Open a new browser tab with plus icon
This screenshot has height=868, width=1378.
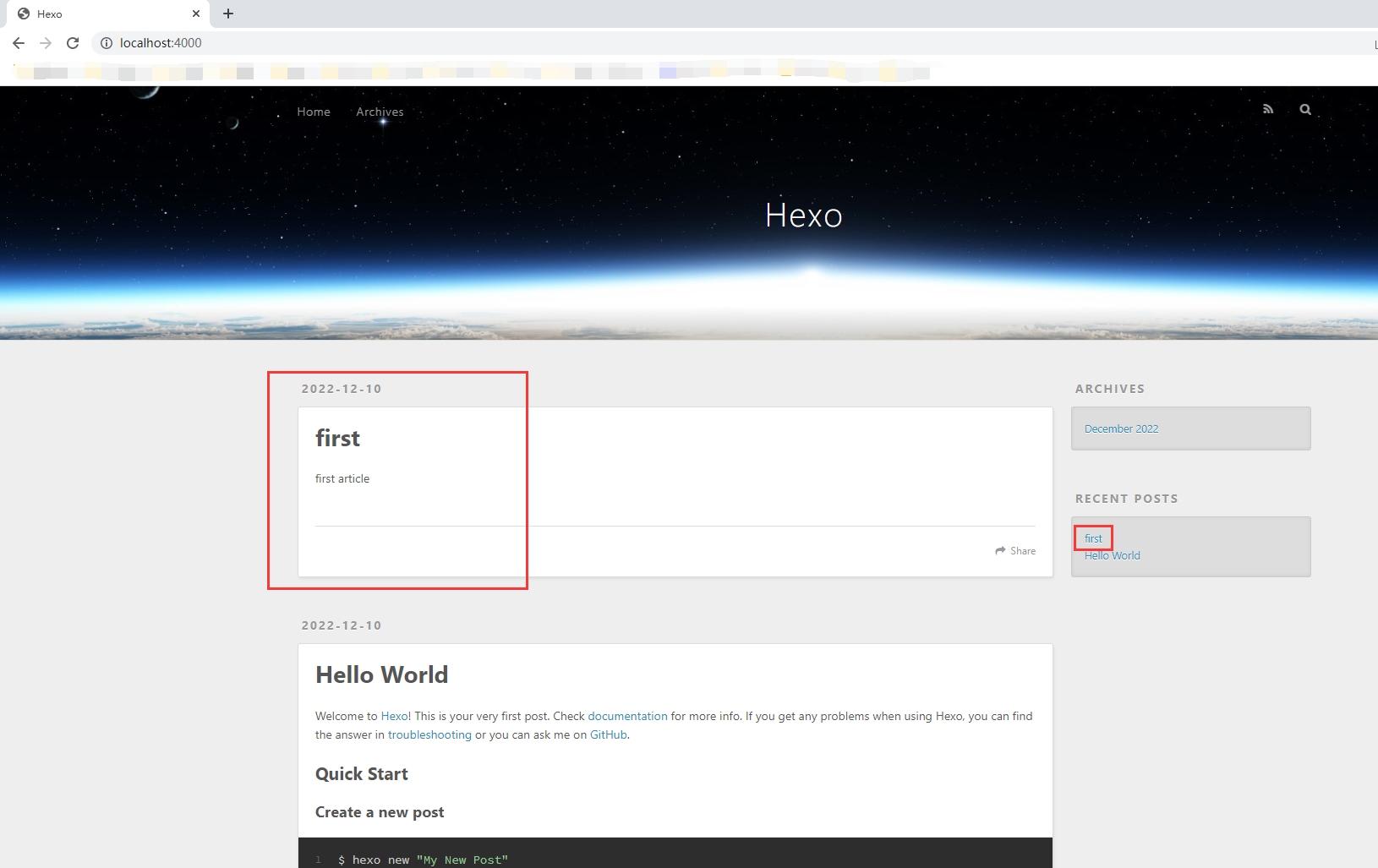point(228,14)
